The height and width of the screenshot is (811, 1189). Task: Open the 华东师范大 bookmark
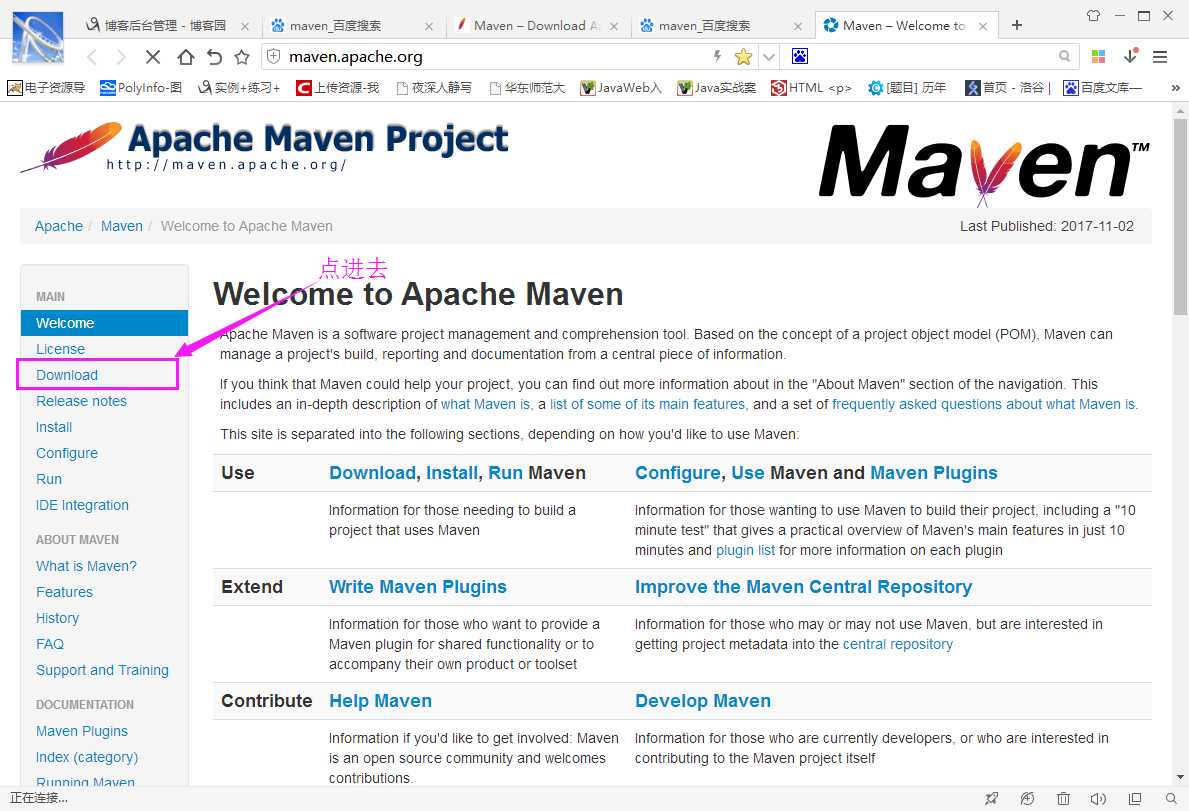pos(528,88)
